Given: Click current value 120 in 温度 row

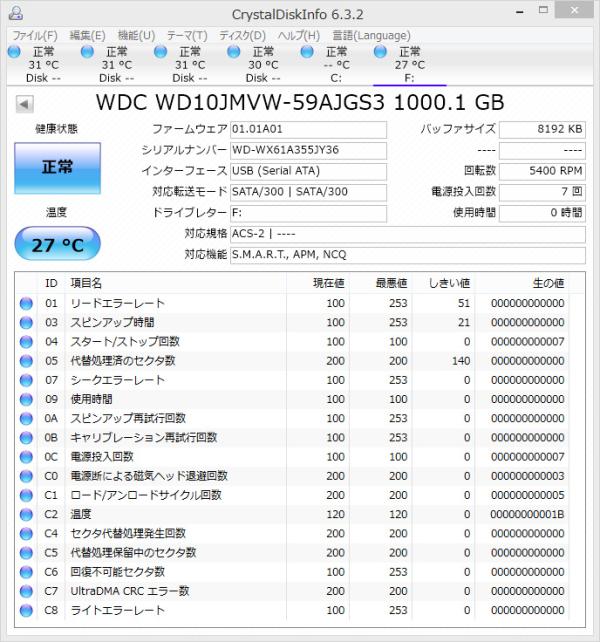Looking at the screenshot, I should 335,515.
